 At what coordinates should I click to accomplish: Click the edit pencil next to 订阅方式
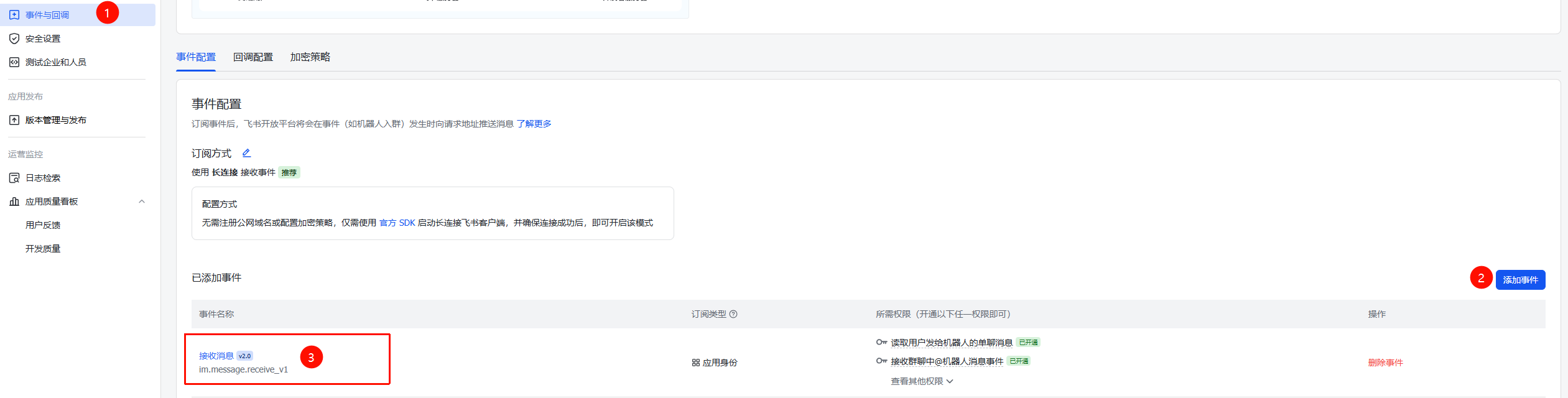point(246,153)
